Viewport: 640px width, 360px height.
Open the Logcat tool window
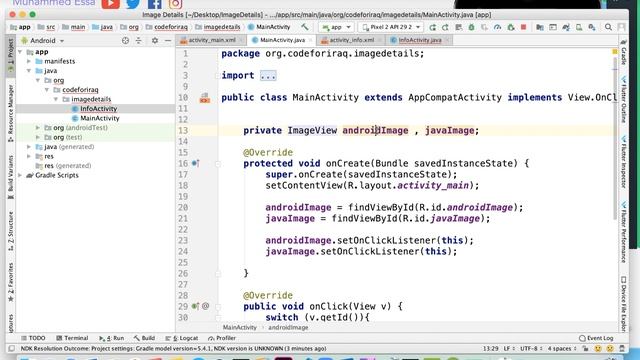[182, 338]
